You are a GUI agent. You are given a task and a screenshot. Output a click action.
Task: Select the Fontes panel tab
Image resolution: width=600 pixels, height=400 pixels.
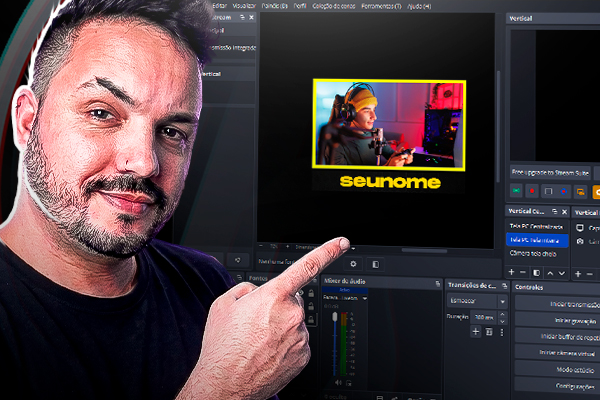point(258,279)
